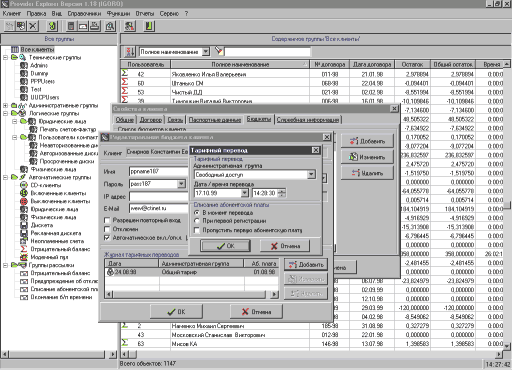The height and width of the screenshot is (370, 512).
Task: Click sigma icon in row 42 of table
Action: pos(125,73)
